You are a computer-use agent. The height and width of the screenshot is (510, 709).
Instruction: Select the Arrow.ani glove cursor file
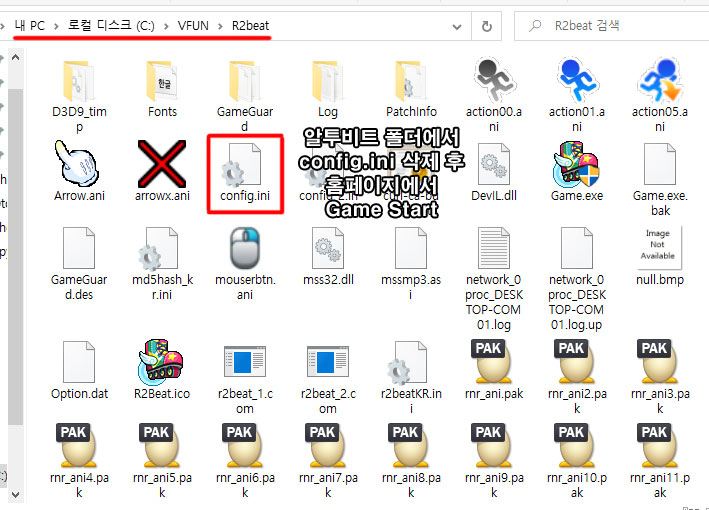pyautogui.click(x=79, y=172)
